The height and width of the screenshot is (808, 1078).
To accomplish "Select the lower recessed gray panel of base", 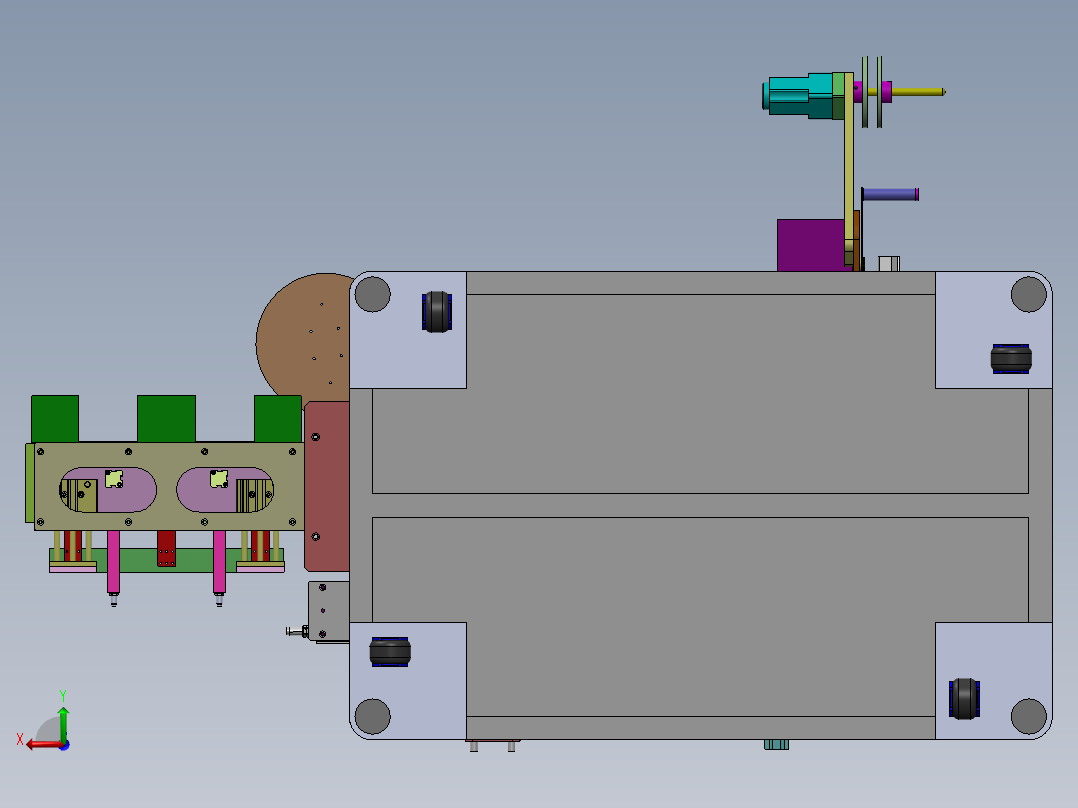I will (700, 617).
